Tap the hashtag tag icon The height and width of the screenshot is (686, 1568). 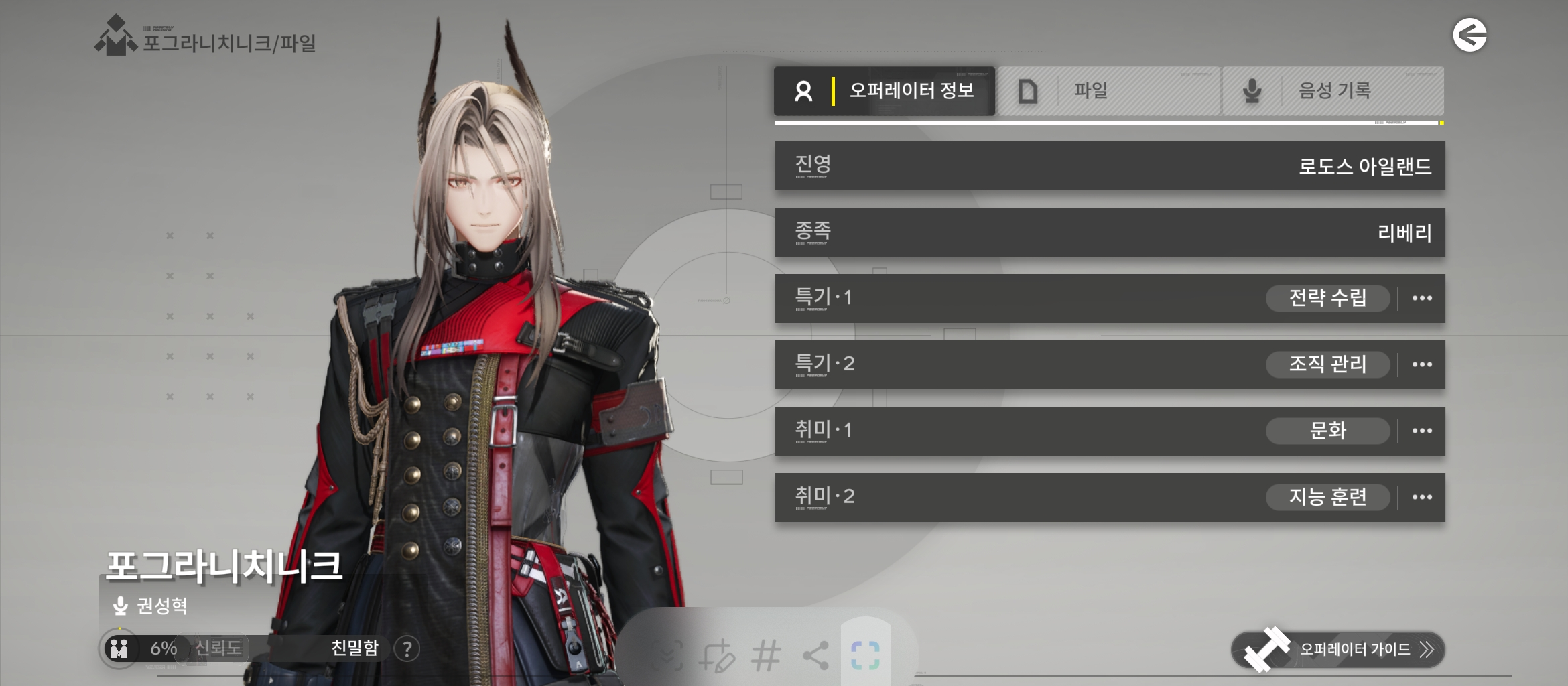(766, 655)
